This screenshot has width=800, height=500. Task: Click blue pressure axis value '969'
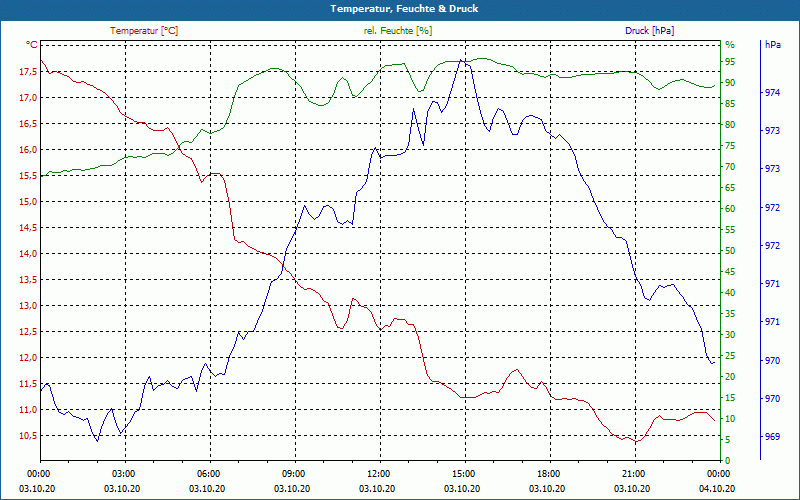772,437
